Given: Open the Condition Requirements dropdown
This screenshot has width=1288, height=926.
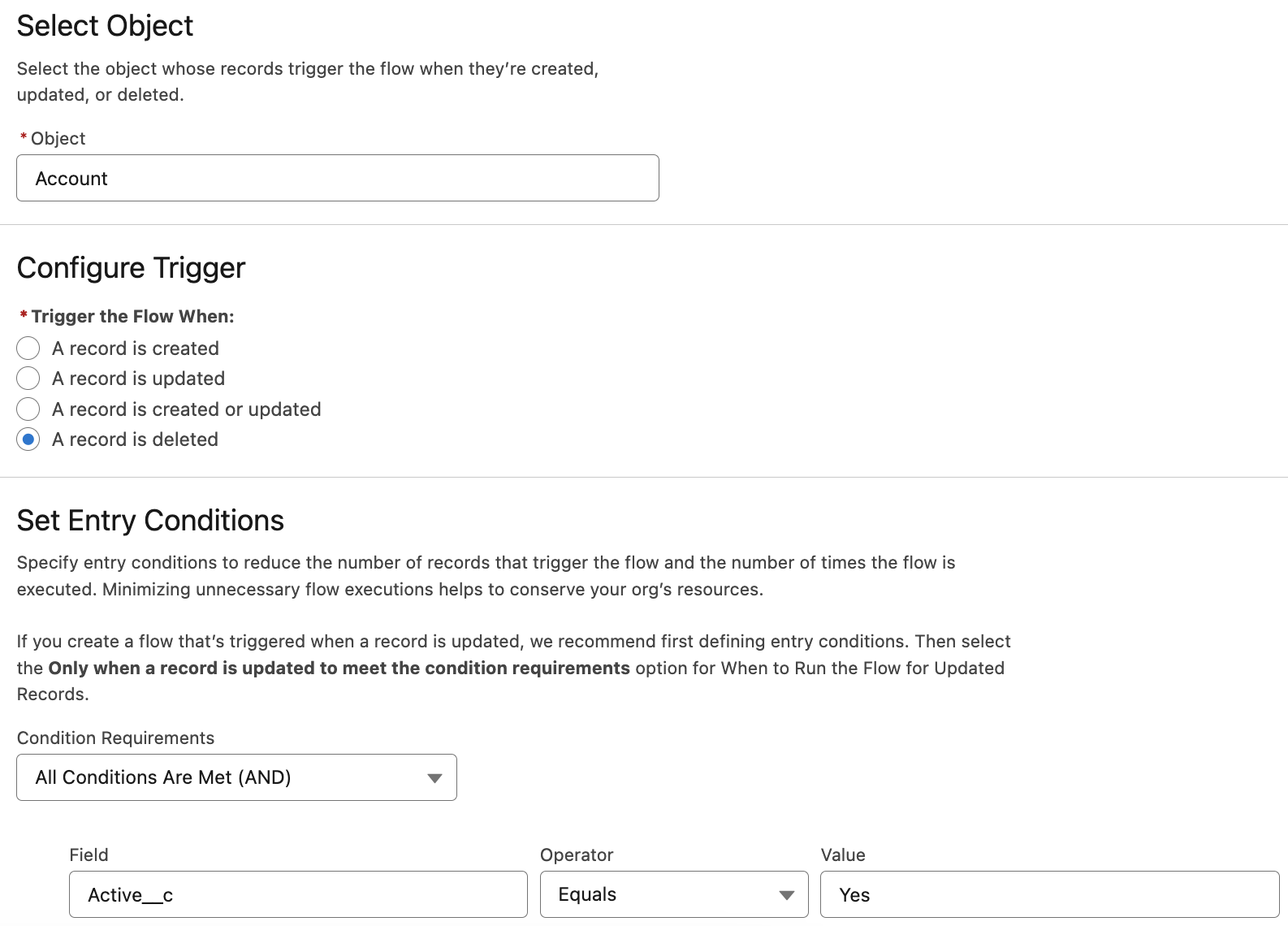Looking at the screenshot, I should [236, 777].
